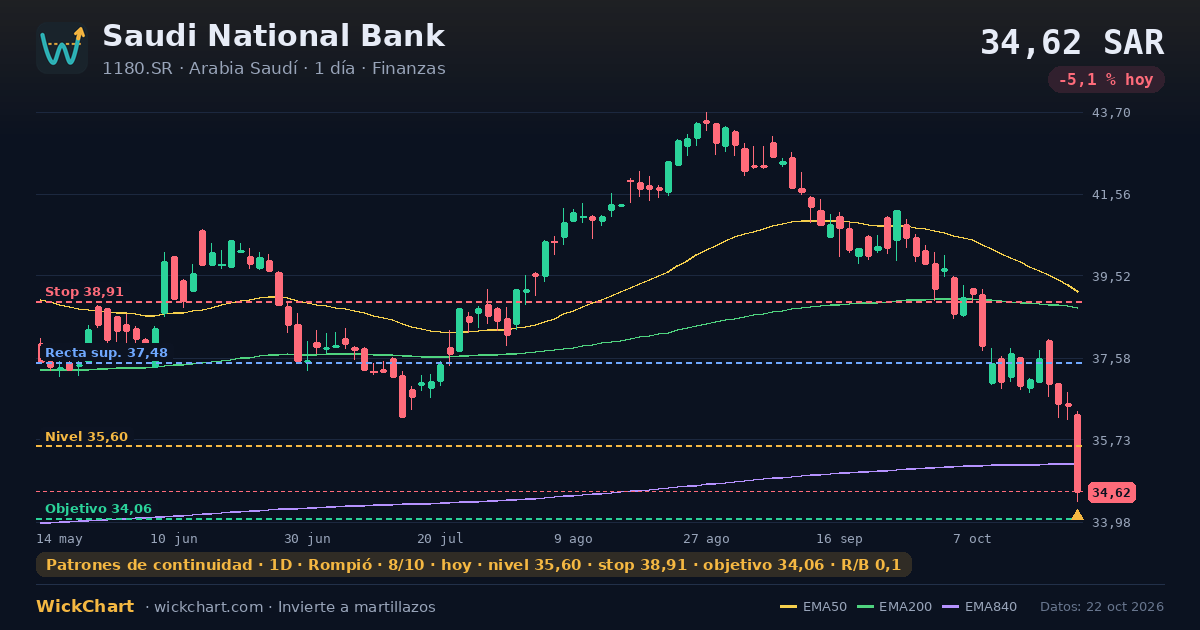This screenshot has height=630, width=1200.
Task: Click the EMA200 legend entry
Action: coord(893,607)
